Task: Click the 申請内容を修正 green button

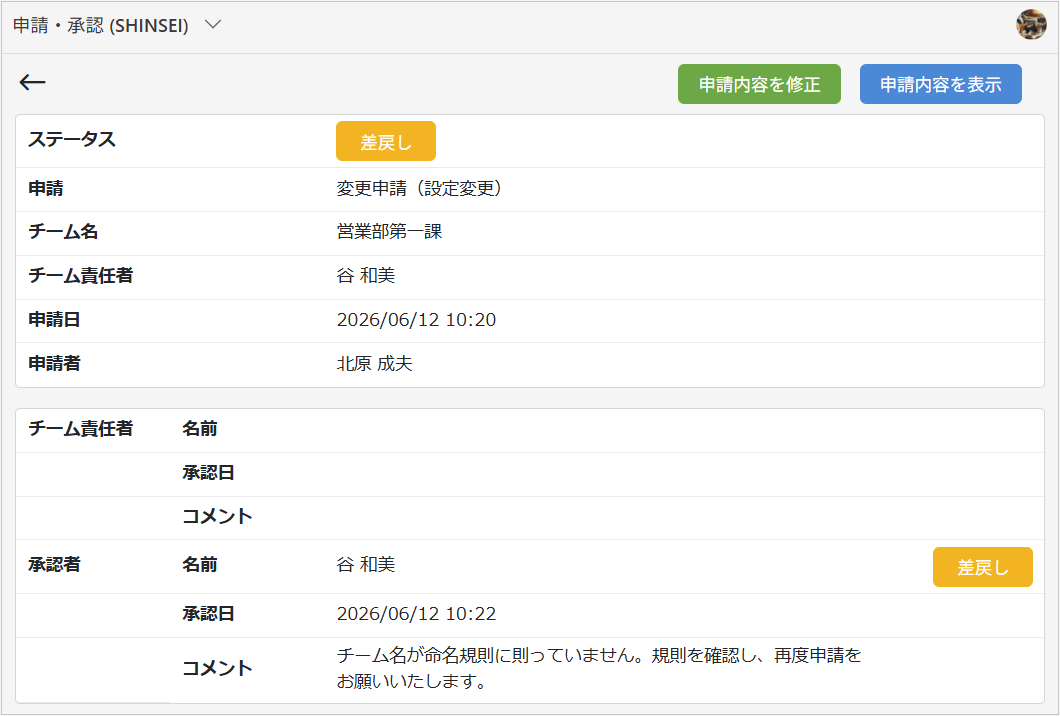Action: point(759,85)
